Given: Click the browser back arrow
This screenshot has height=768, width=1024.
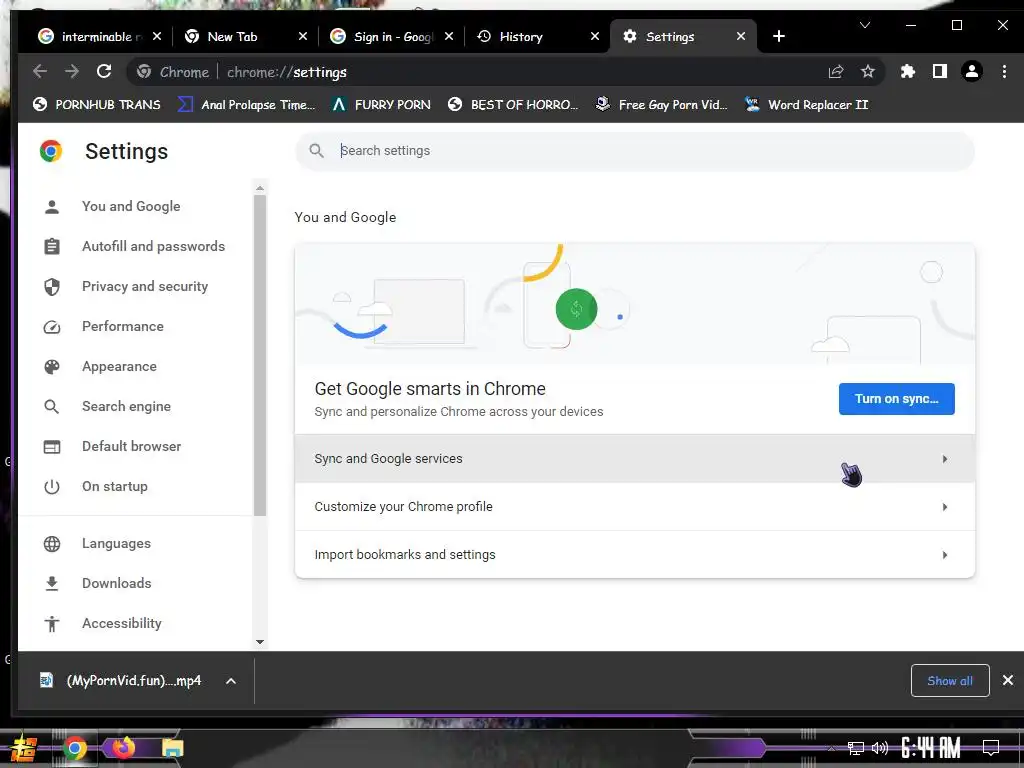Looking at the screenshot, I should 40,71.
